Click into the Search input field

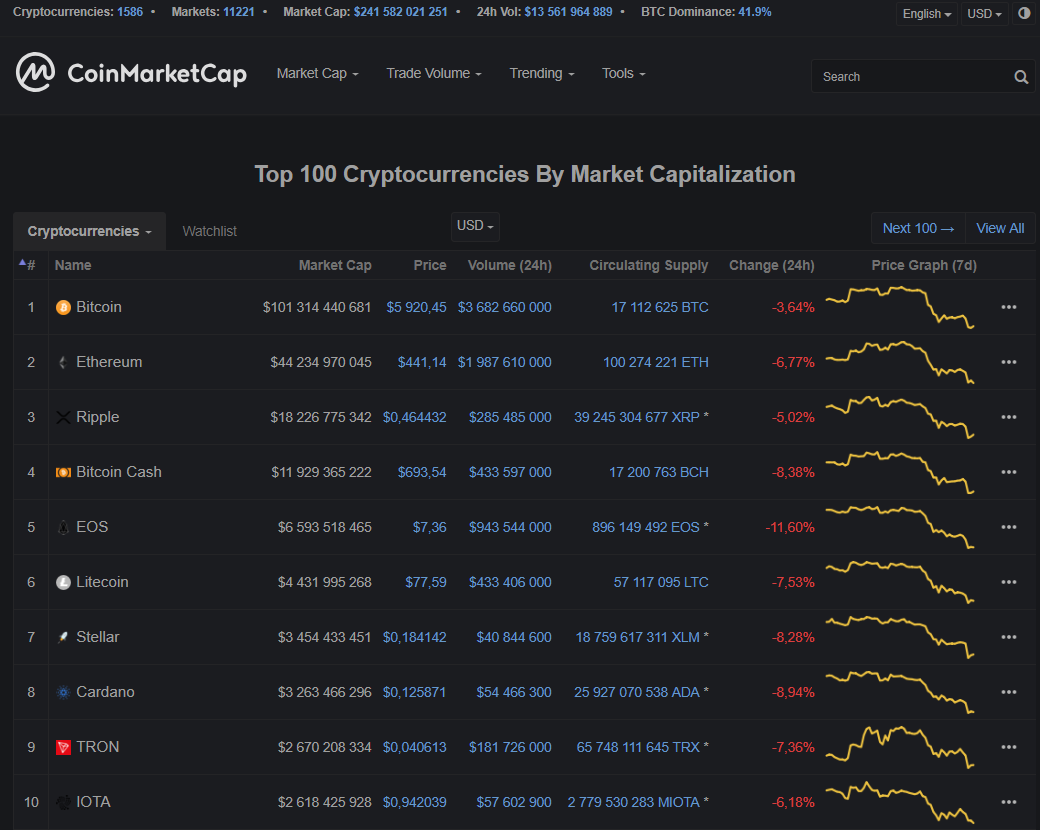pyautogui.click(x=910, y=77)
